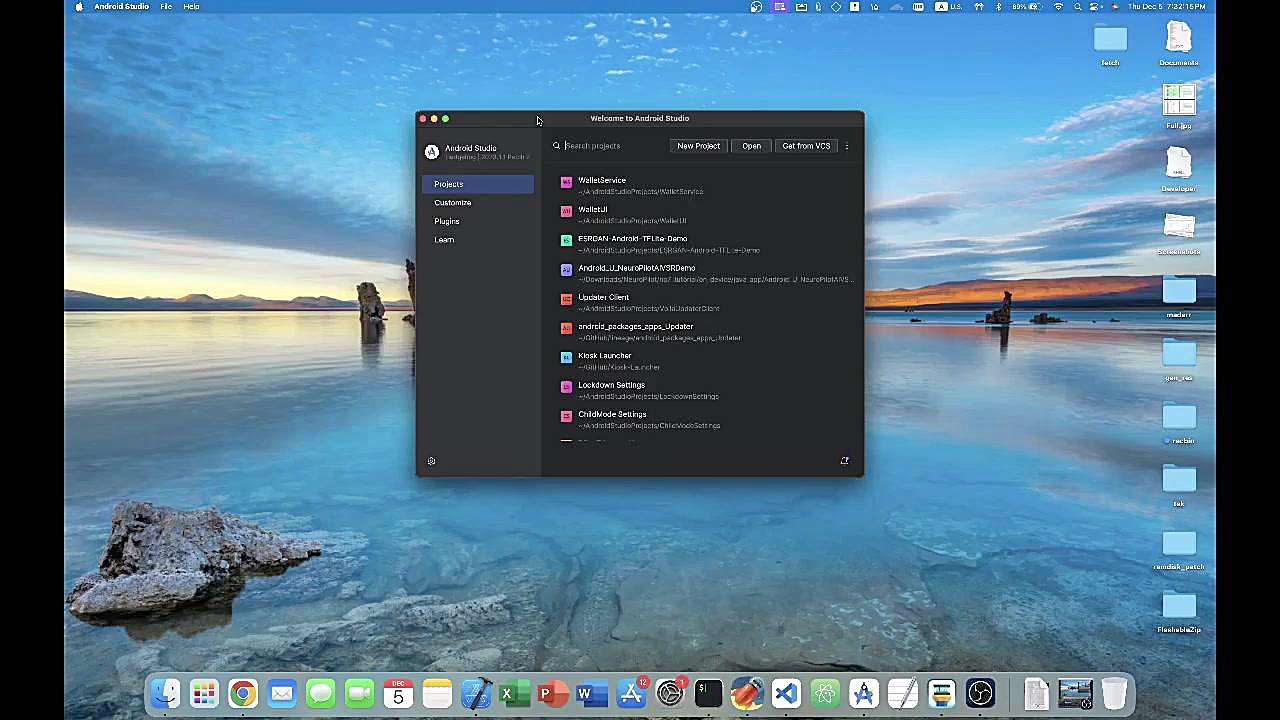Click the search magnifier icon
Viewport: 1280px width, 720px height.
point(557,146)
